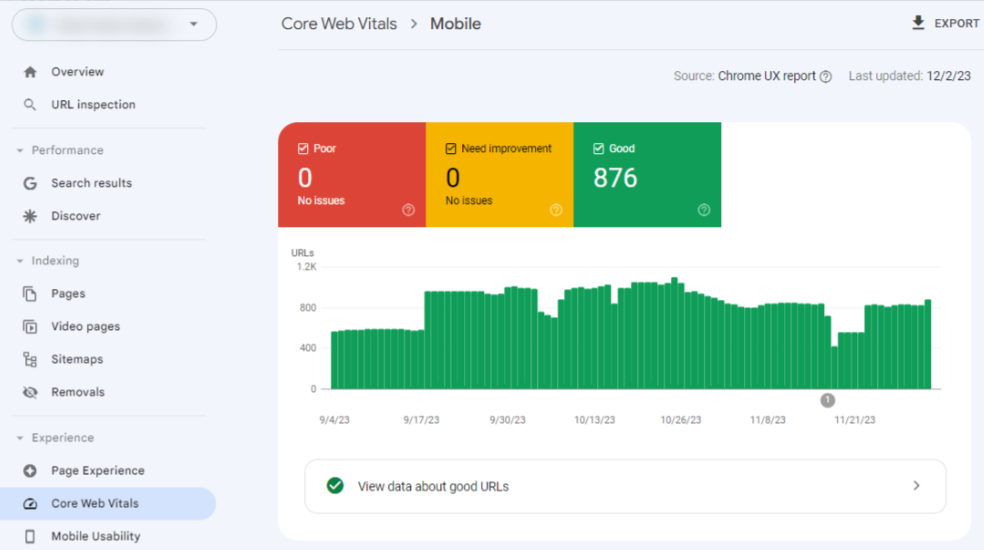This screenshot has height=550, width=984.
Task: Uncheck the Poor status checkbox
Action: [303, 149]
